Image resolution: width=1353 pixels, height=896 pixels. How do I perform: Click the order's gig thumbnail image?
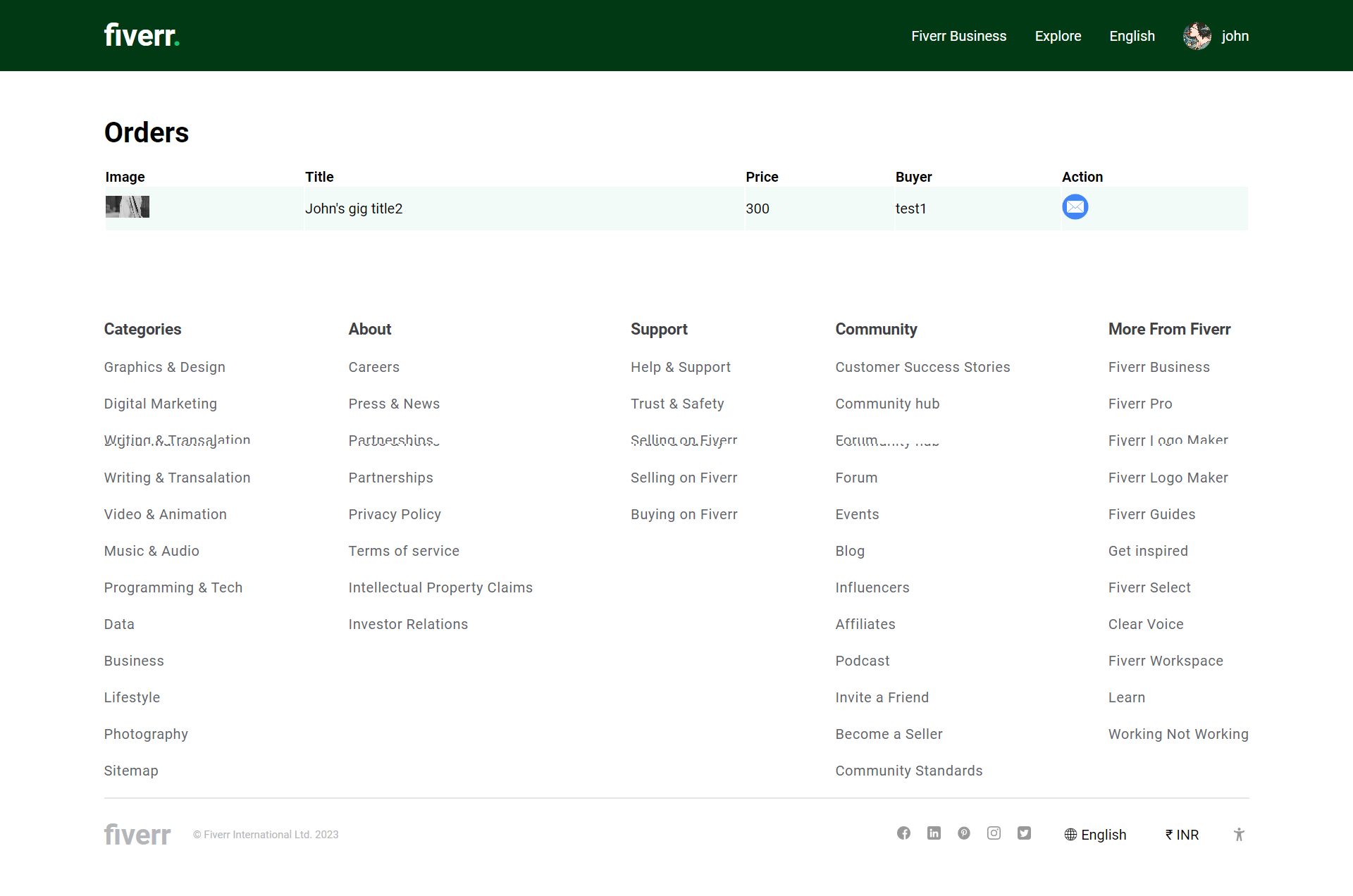[128, 207]
